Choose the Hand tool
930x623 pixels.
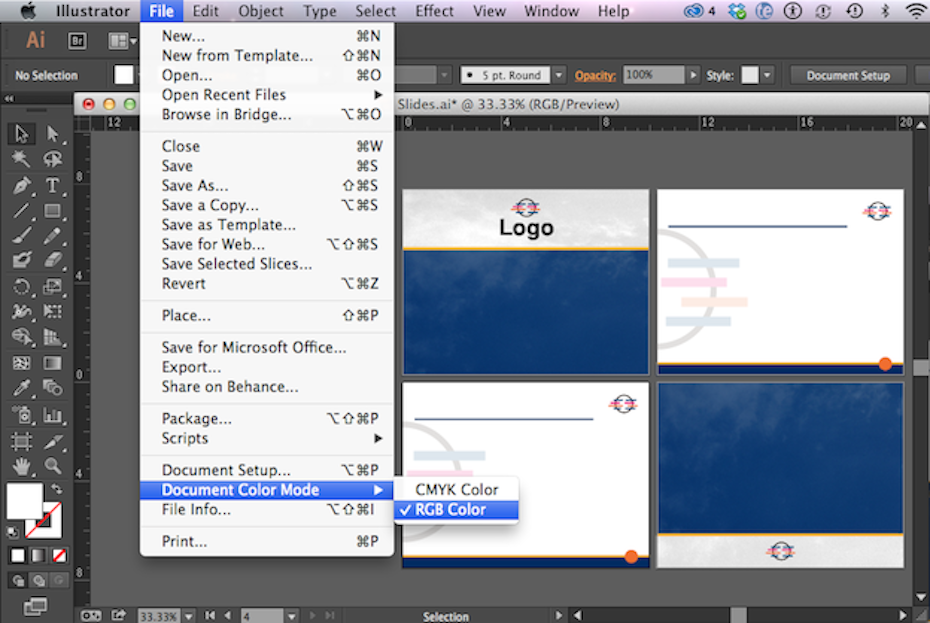(22, 466)
